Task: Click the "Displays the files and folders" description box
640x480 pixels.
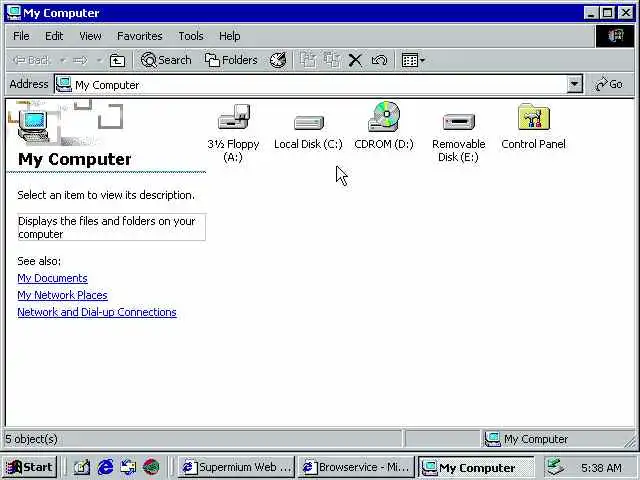Action: tap(111, 227)
